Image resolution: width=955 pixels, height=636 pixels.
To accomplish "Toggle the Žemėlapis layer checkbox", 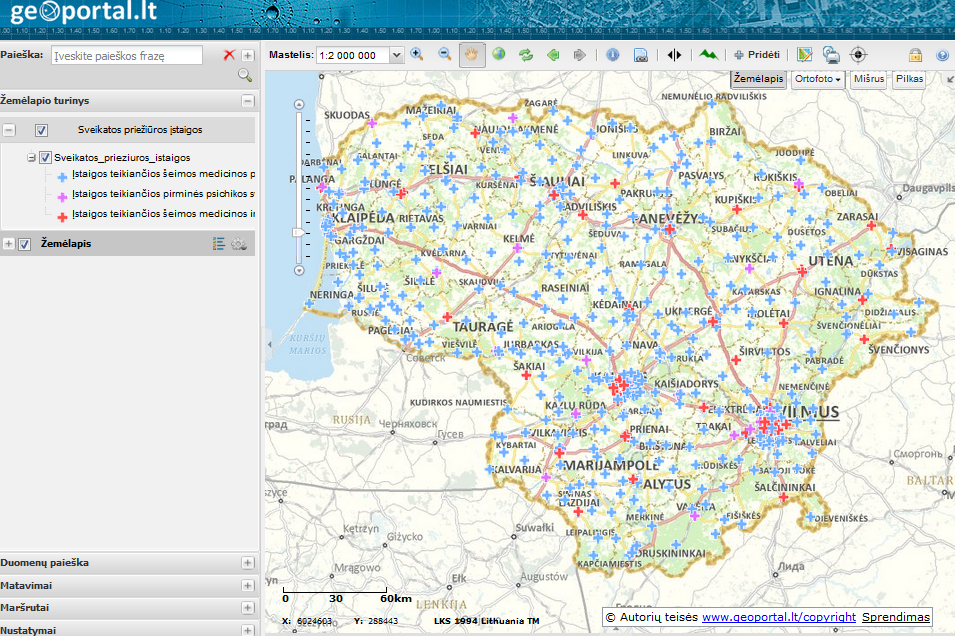I will click(25, 244).
